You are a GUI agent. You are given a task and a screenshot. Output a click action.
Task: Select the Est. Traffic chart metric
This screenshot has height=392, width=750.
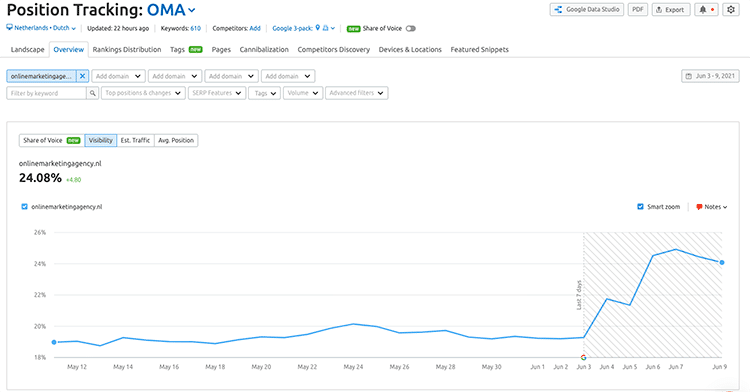(135, 140)
